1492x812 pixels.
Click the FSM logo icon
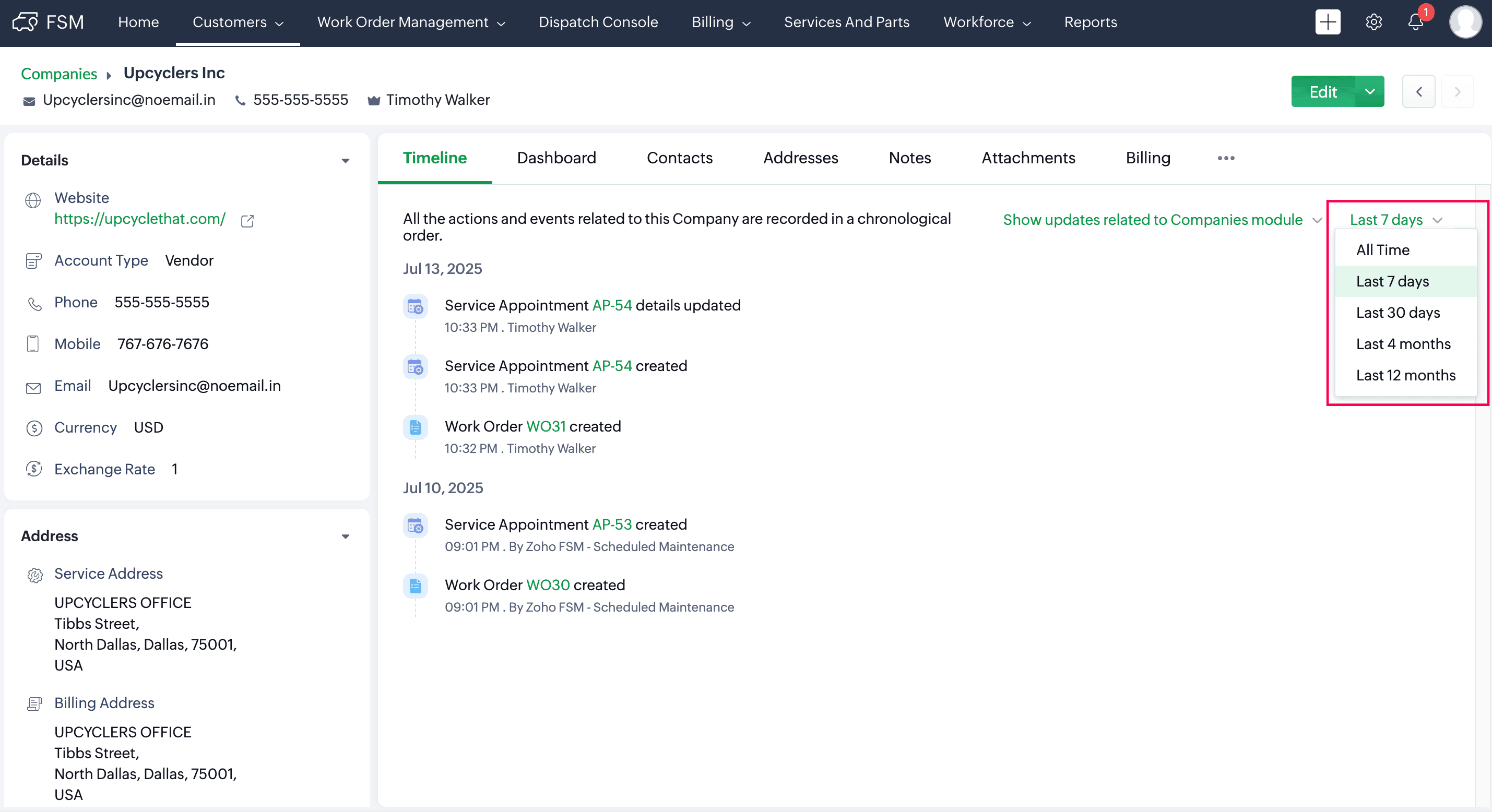coord(25,22)
